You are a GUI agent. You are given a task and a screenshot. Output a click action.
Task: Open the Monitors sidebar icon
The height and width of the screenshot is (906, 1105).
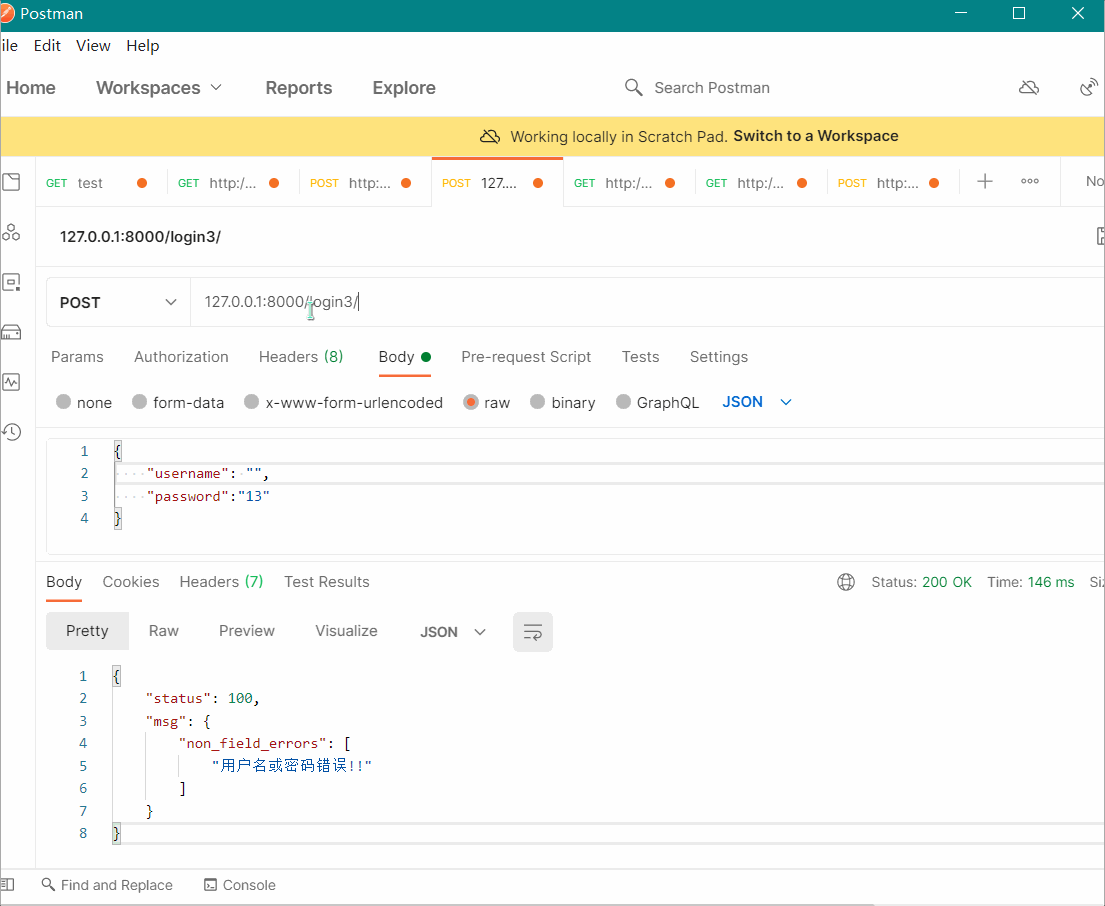tap(11, 382)
